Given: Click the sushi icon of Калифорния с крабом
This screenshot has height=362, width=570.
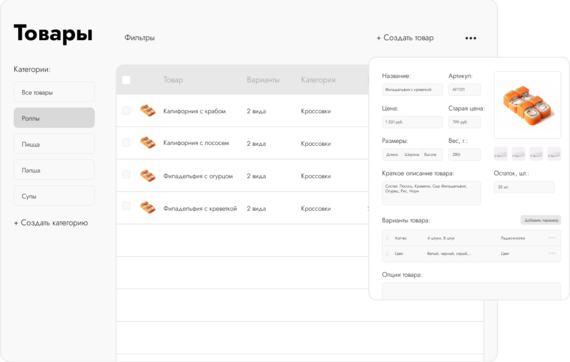Looking at the screenshot, I should [x=148, y=110].
